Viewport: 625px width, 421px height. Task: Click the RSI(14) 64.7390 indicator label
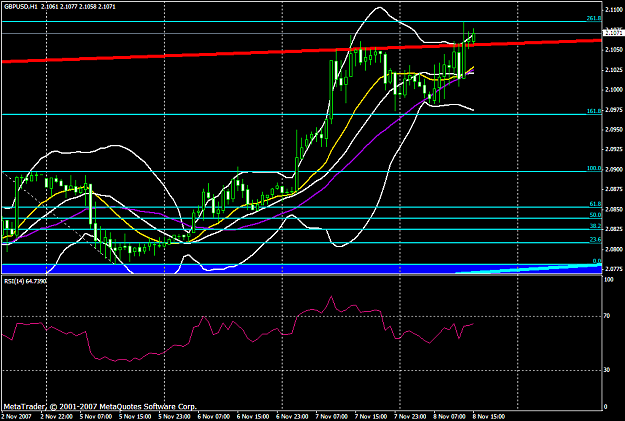pyautogui.click(x=25, y=281)
